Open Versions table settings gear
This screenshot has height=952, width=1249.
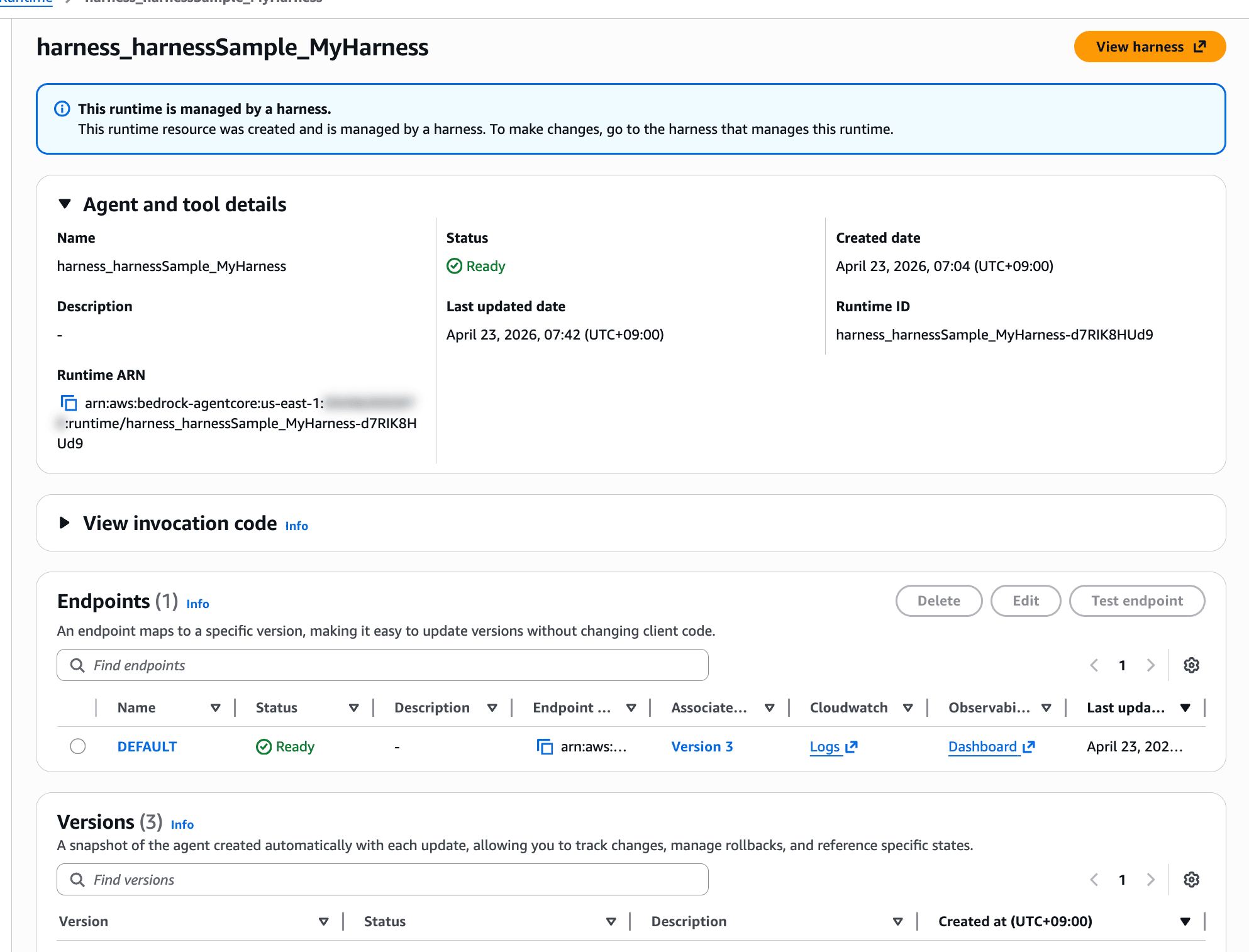tap(1191, 880)
